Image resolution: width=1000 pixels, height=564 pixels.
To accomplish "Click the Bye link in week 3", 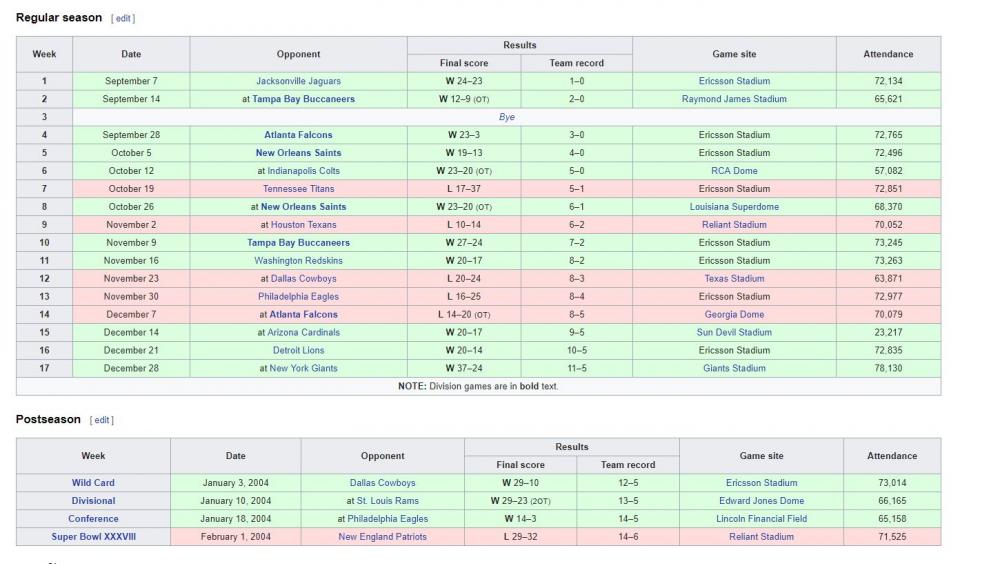I will pyautogui.click(x=507, y=117).
